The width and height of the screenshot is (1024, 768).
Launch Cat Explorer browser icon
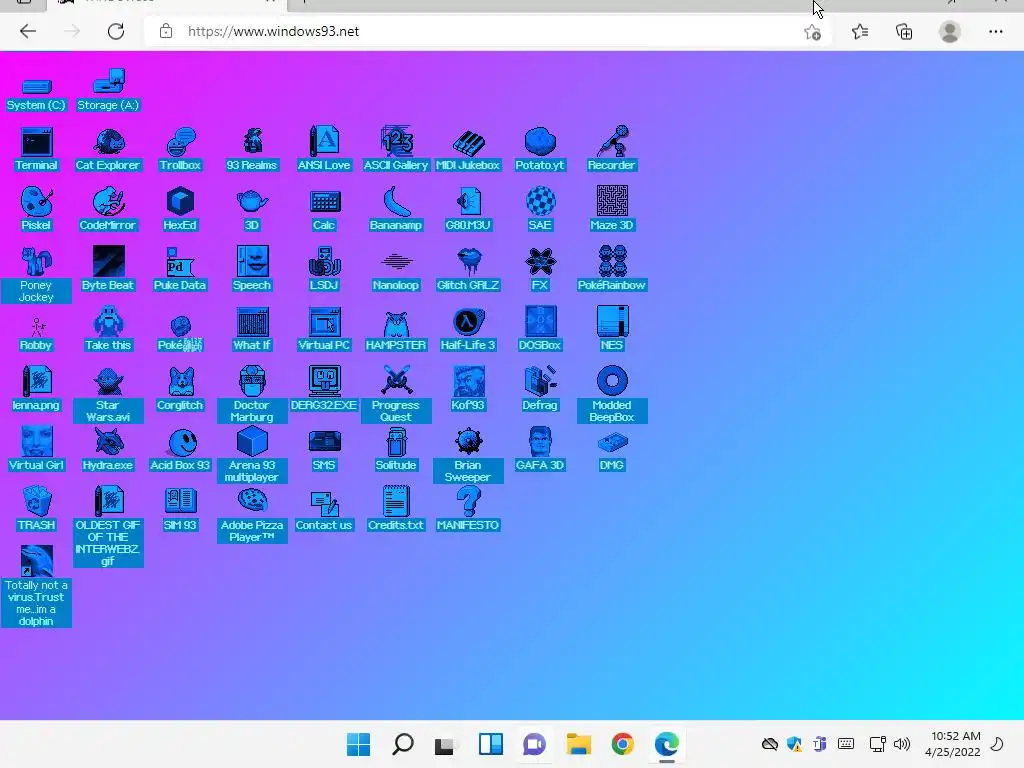click(108, 150)
